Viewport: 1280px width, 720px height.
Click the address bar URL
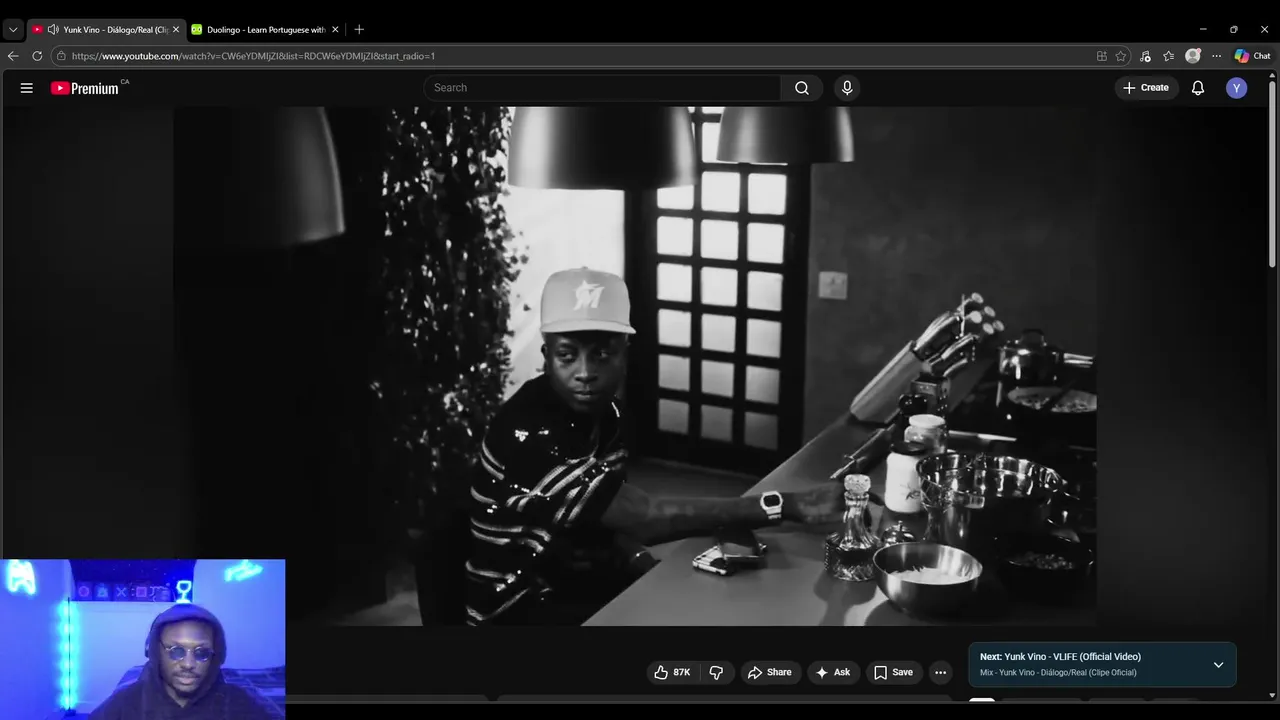pos(253,56)
